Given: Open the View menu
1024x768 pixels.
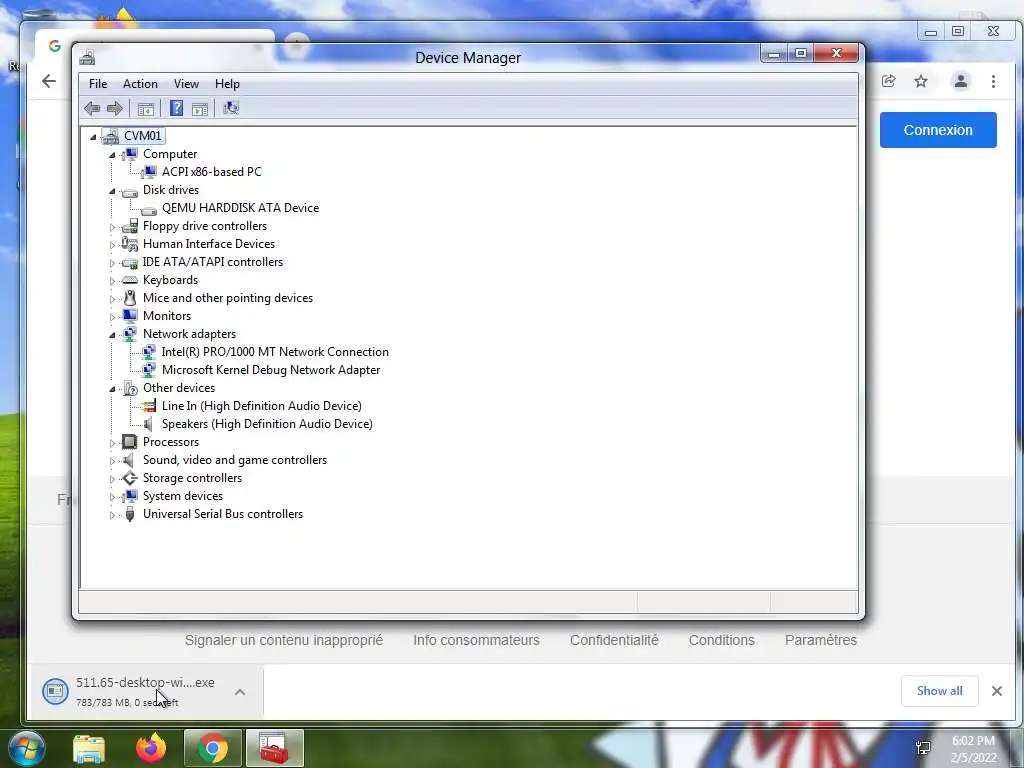Looking at the screenshot, I should 186,84.
